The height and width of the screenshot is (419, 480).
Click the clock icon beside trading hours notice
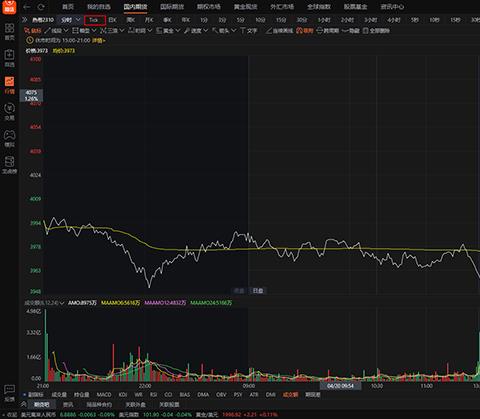(30, 40)
